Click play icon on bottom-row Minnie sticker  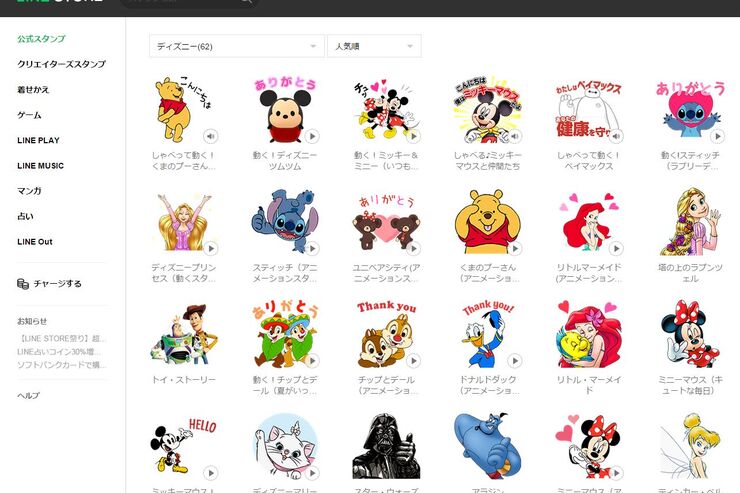616,473
